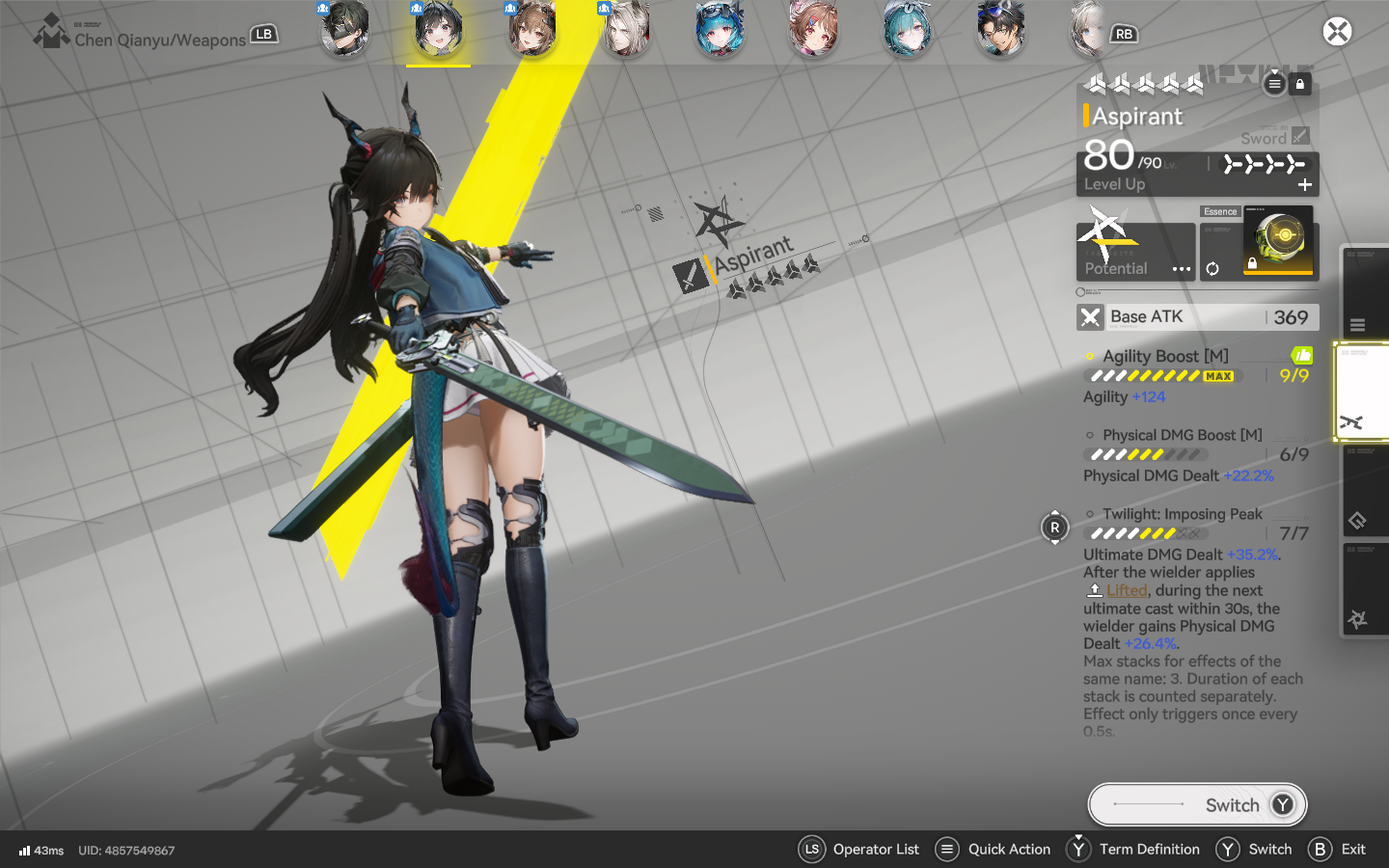The height and width of the screenshot is (868, 1389).
Task: Open Operator List from the bottom bar
Action: tap(859, 849)
